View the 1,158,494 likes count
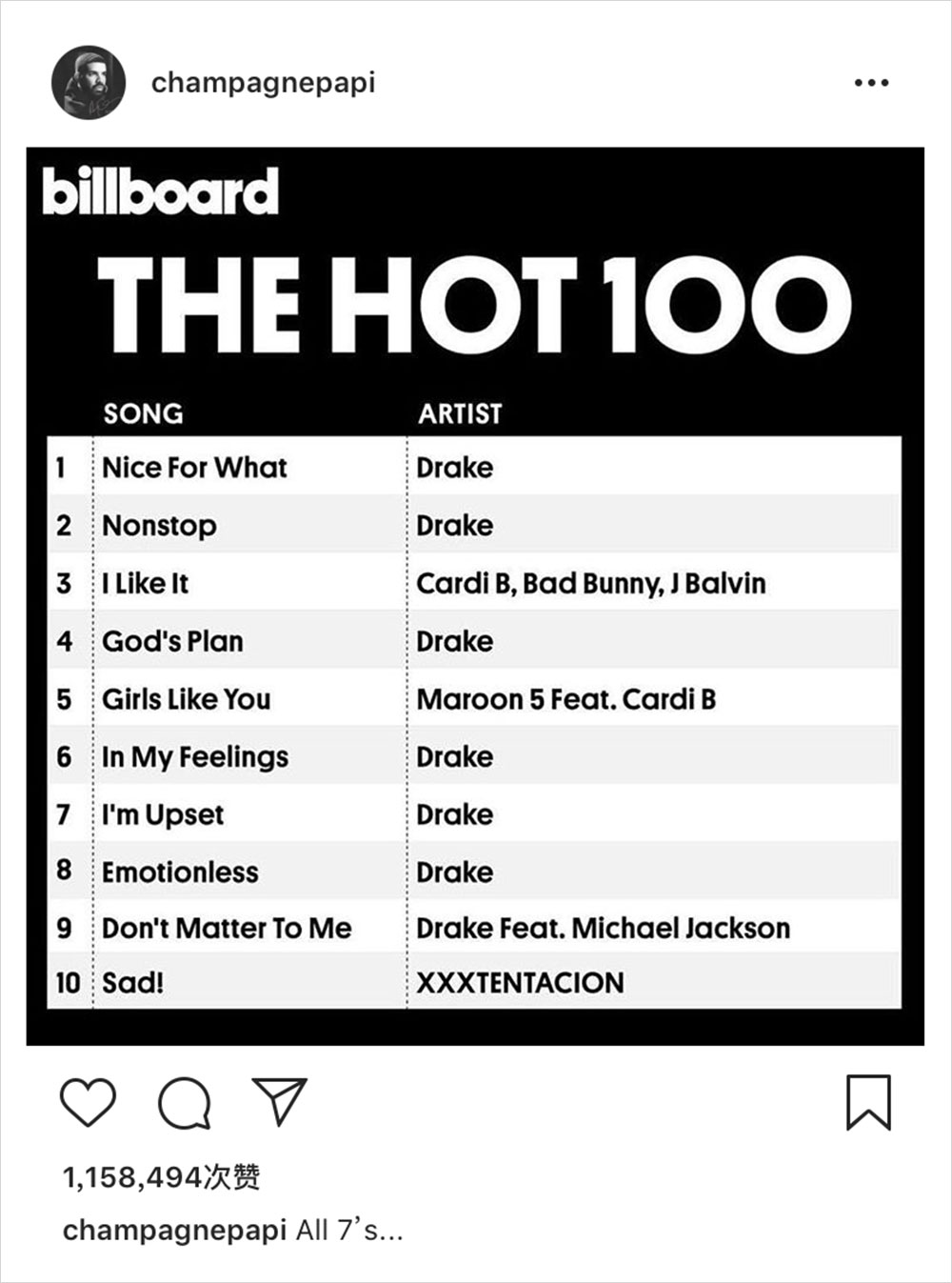The image size is (952, 1283). click(x=161, y=1177)
